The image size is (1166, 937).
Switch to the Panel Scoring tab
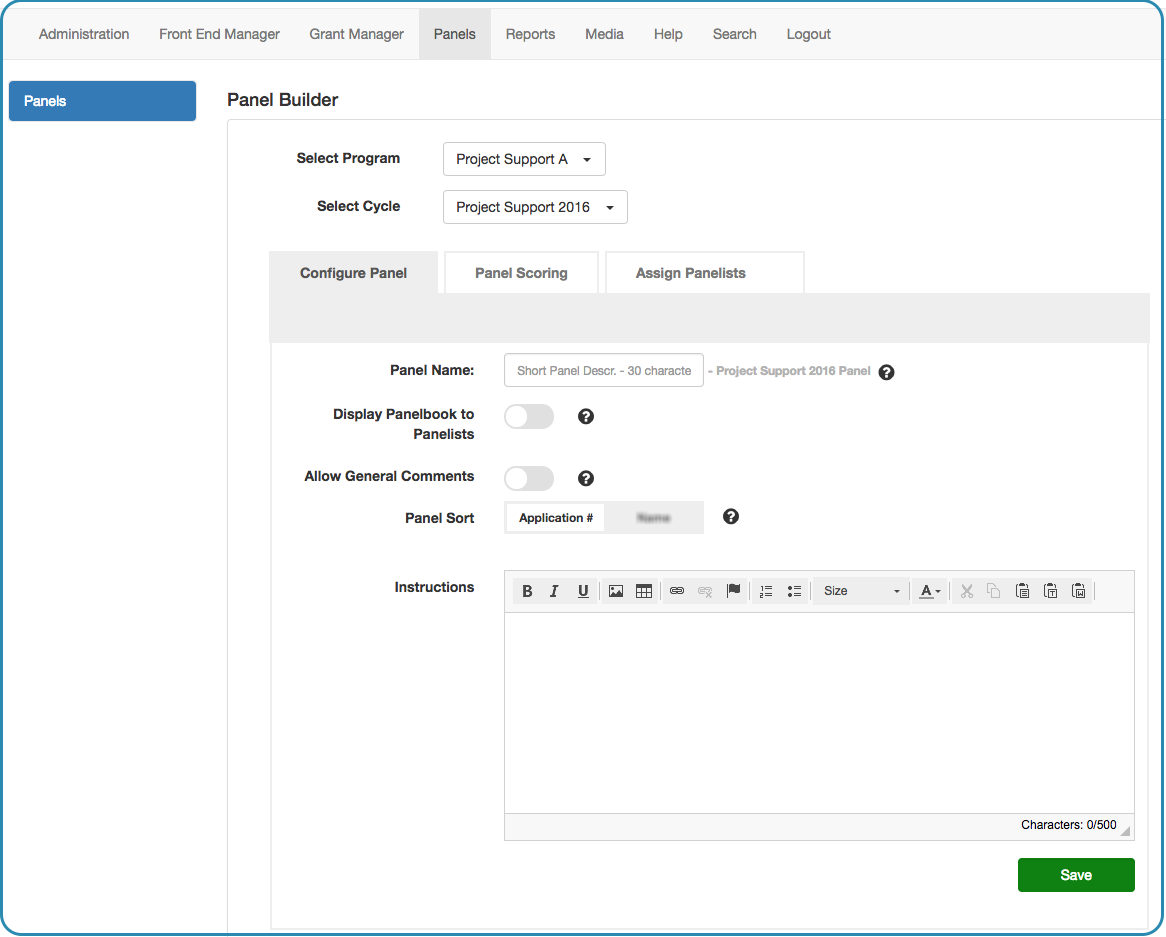pyautogui.click(x=521, y=273)
